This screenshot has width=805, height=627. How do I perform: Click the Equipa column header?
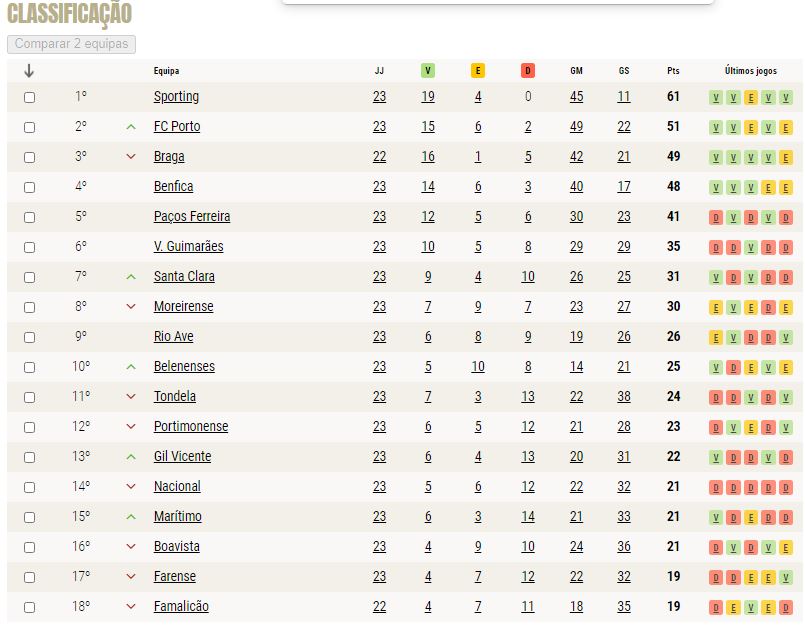coord(166,71)
